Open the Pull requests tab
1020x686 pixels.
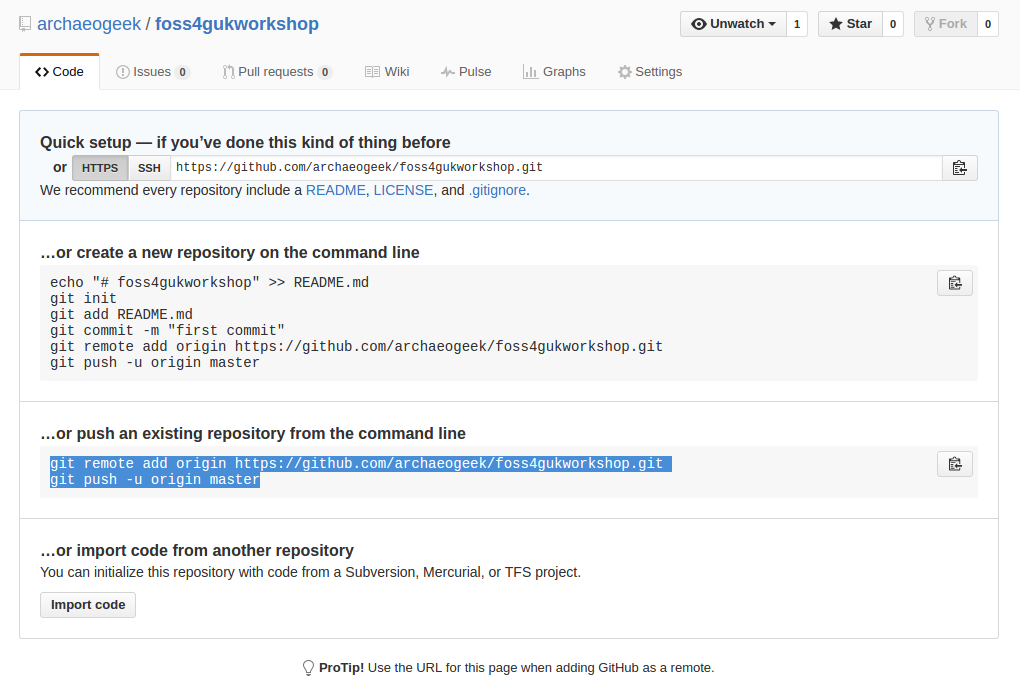coord(276,72)
